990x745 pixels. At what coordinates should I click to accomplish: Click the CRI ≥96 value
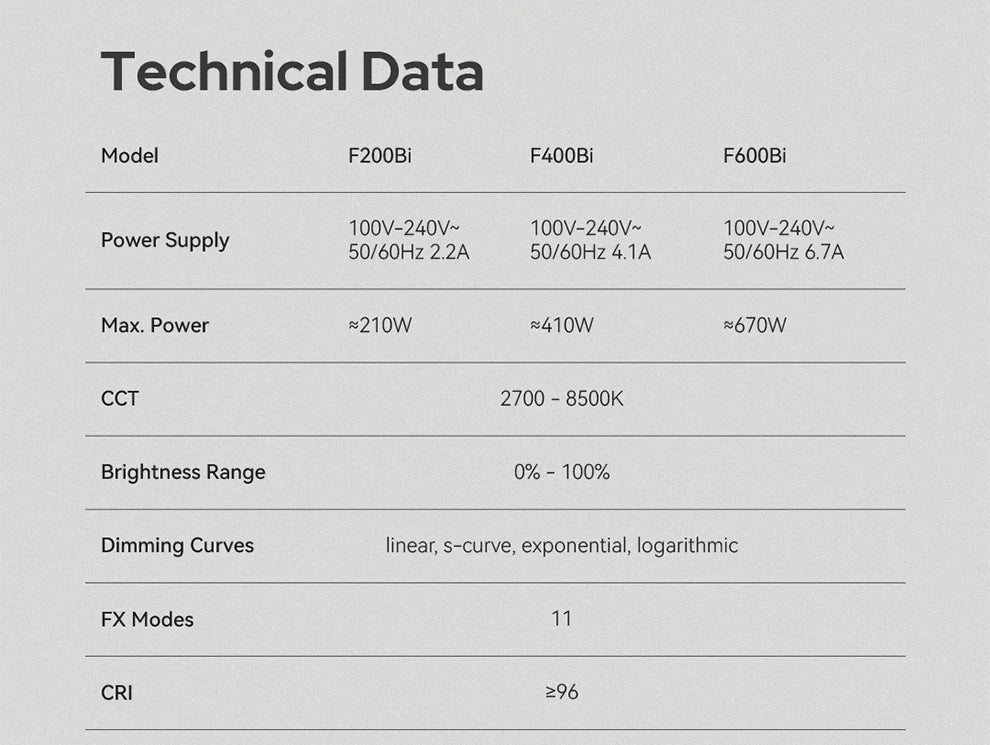[x=562, y=692]
